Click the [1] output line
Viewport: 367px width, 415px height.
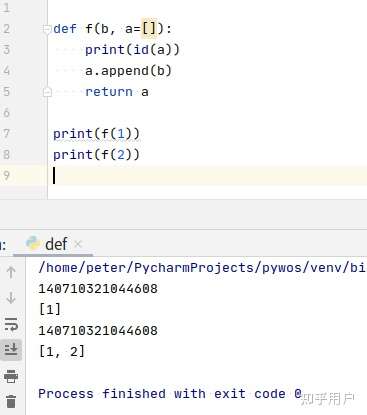point(50,310)
